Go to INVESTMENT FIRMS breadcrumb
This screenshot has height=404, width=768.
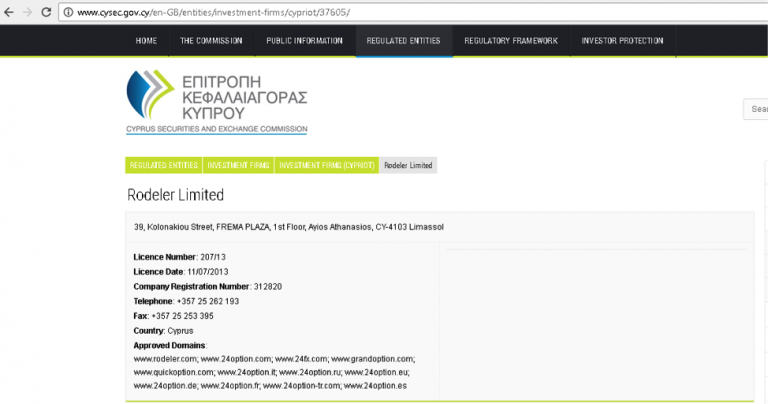[238, 165]
